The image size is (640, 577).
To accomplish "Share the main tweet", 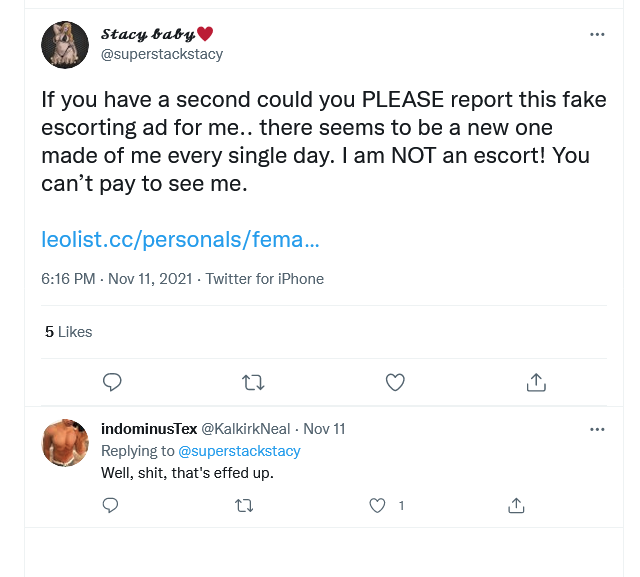I will pos(536,381).
